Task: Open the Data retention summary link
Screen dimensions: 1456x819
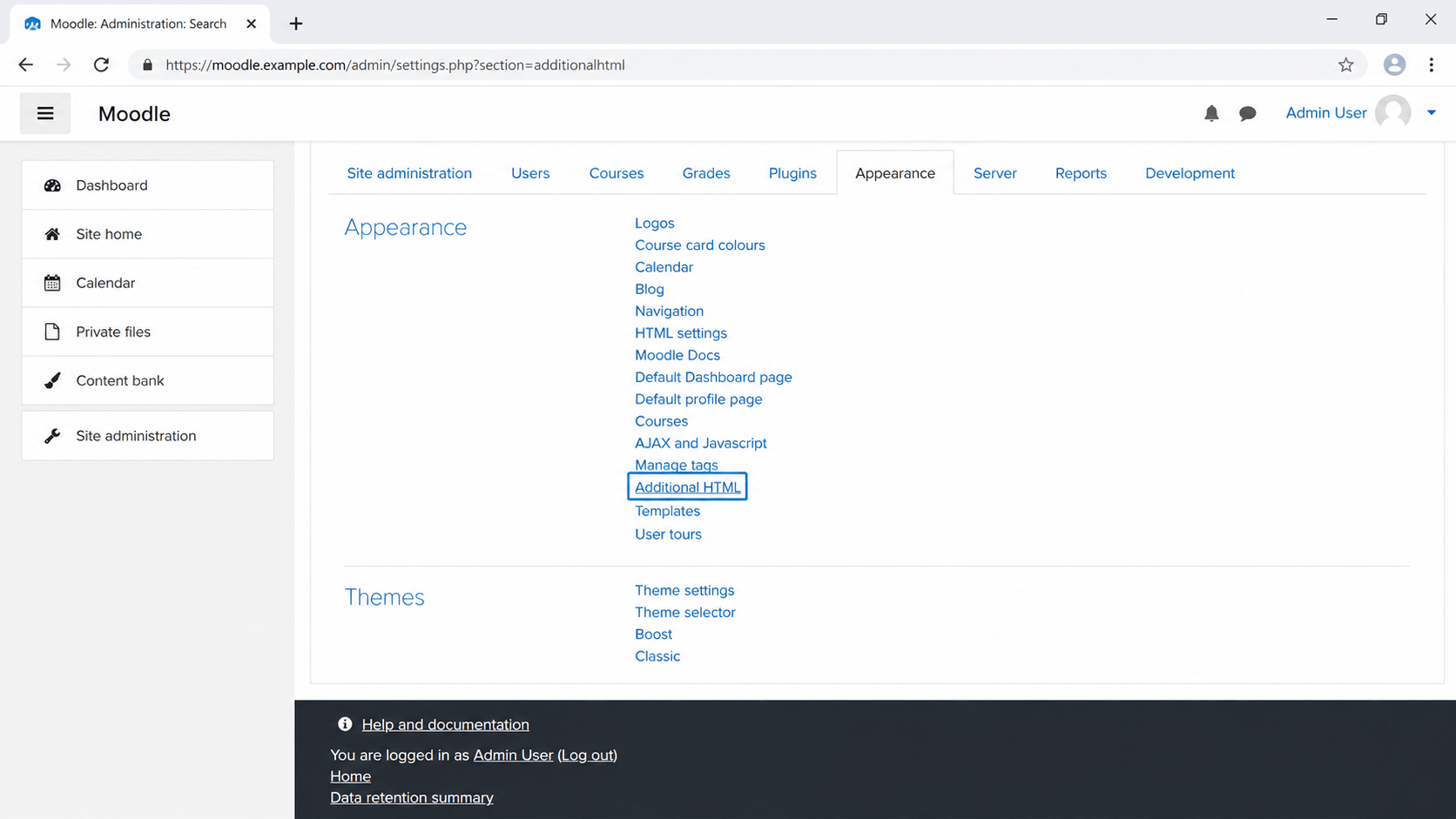Action: pos(411,797)
